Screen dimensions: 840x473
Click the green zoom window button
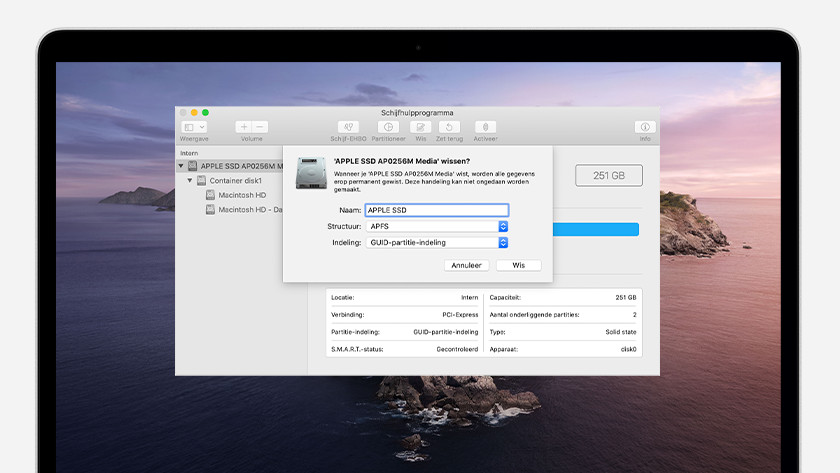(x=205, y=112)
